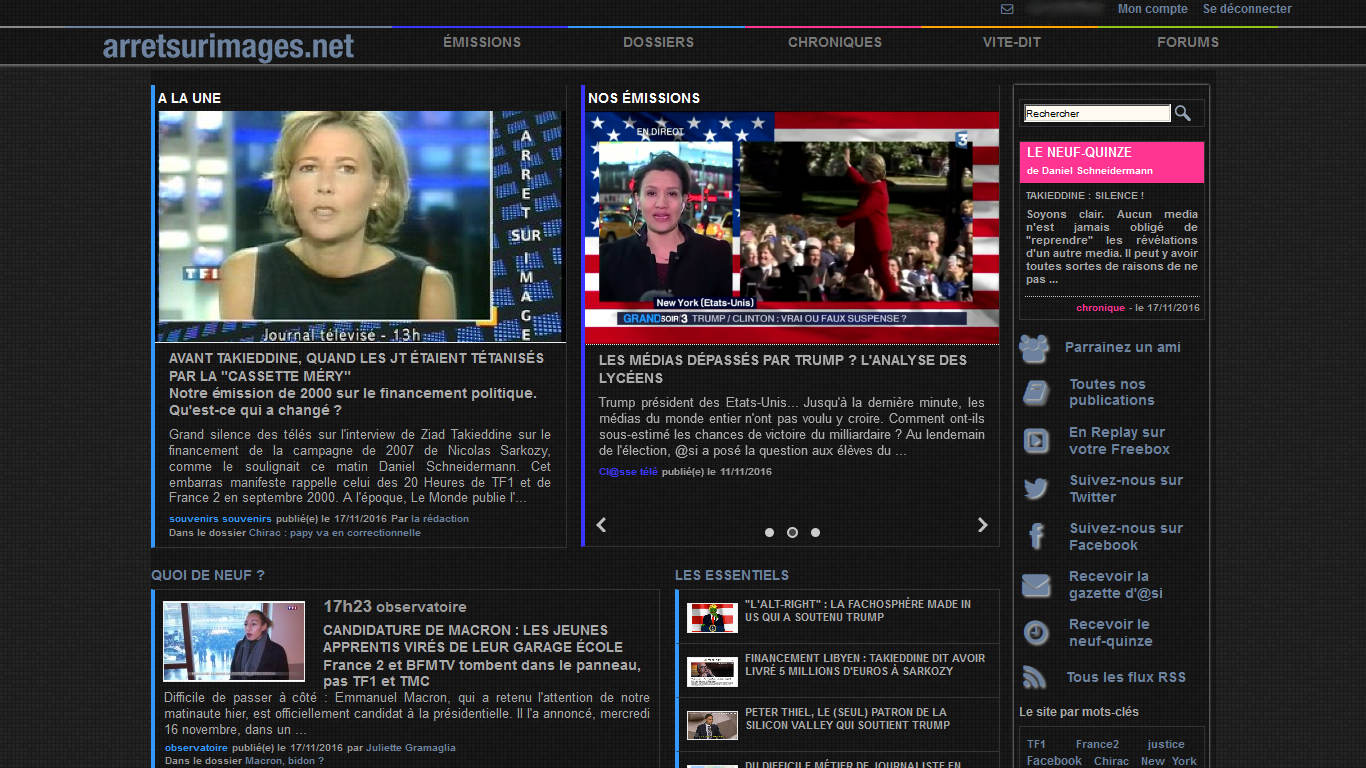1366x768 pixels.
Task: Click Mon compte link
Action: (x=1153, y=9)
